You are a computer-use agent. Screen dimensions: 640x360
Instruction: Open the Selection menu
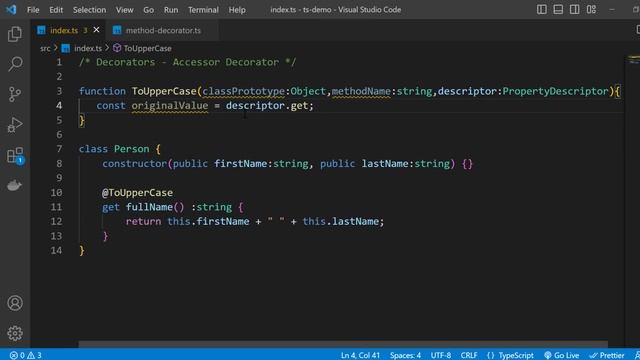(89, 10)
